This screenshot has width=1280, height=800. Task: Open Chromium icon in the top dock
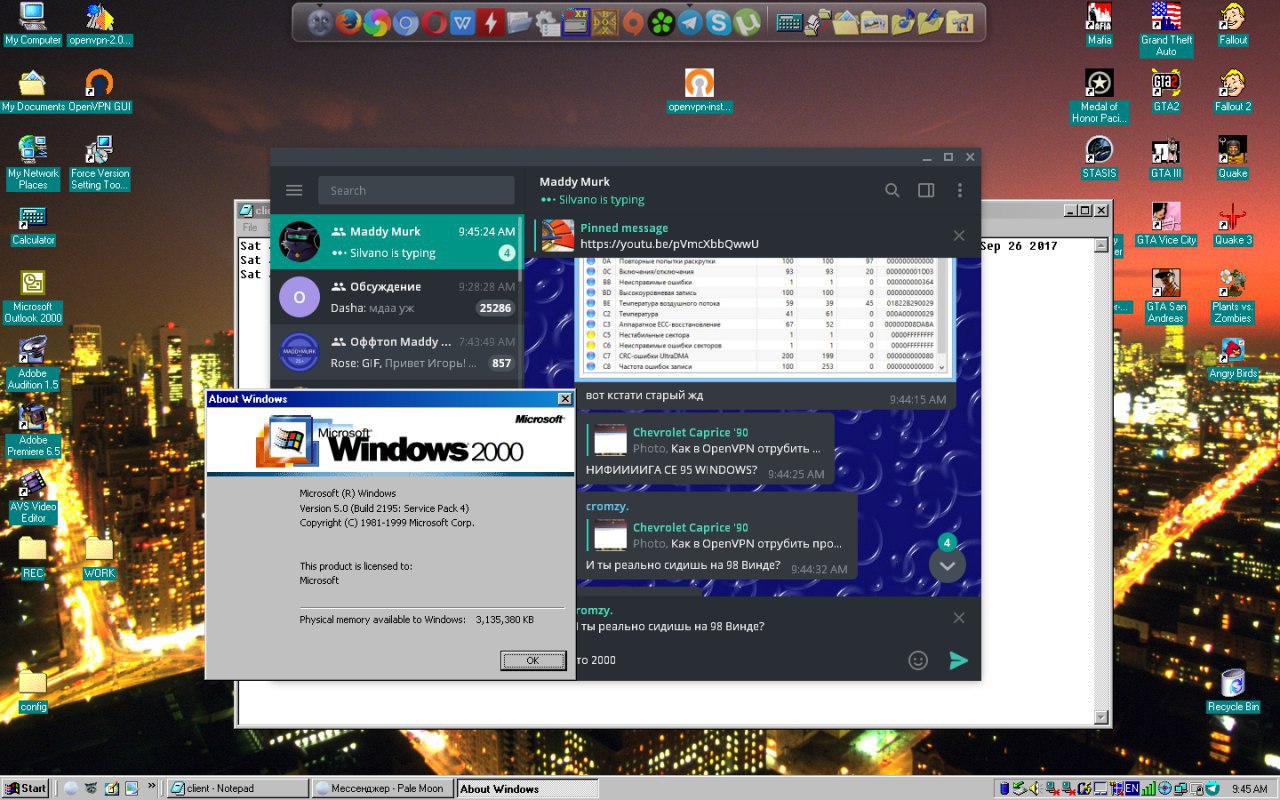[405, 21]
